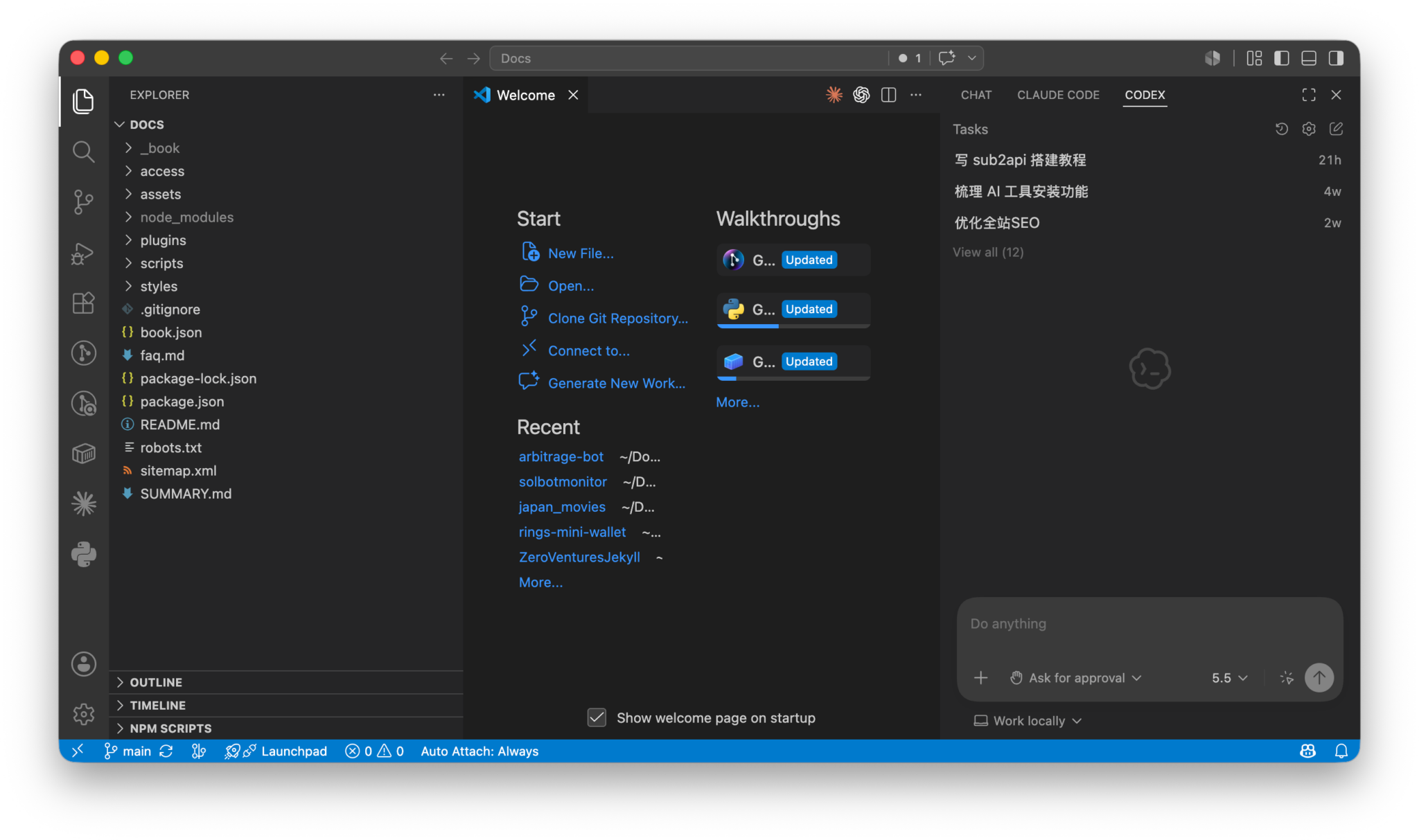Open recent project arbitrage-bot

561,456
